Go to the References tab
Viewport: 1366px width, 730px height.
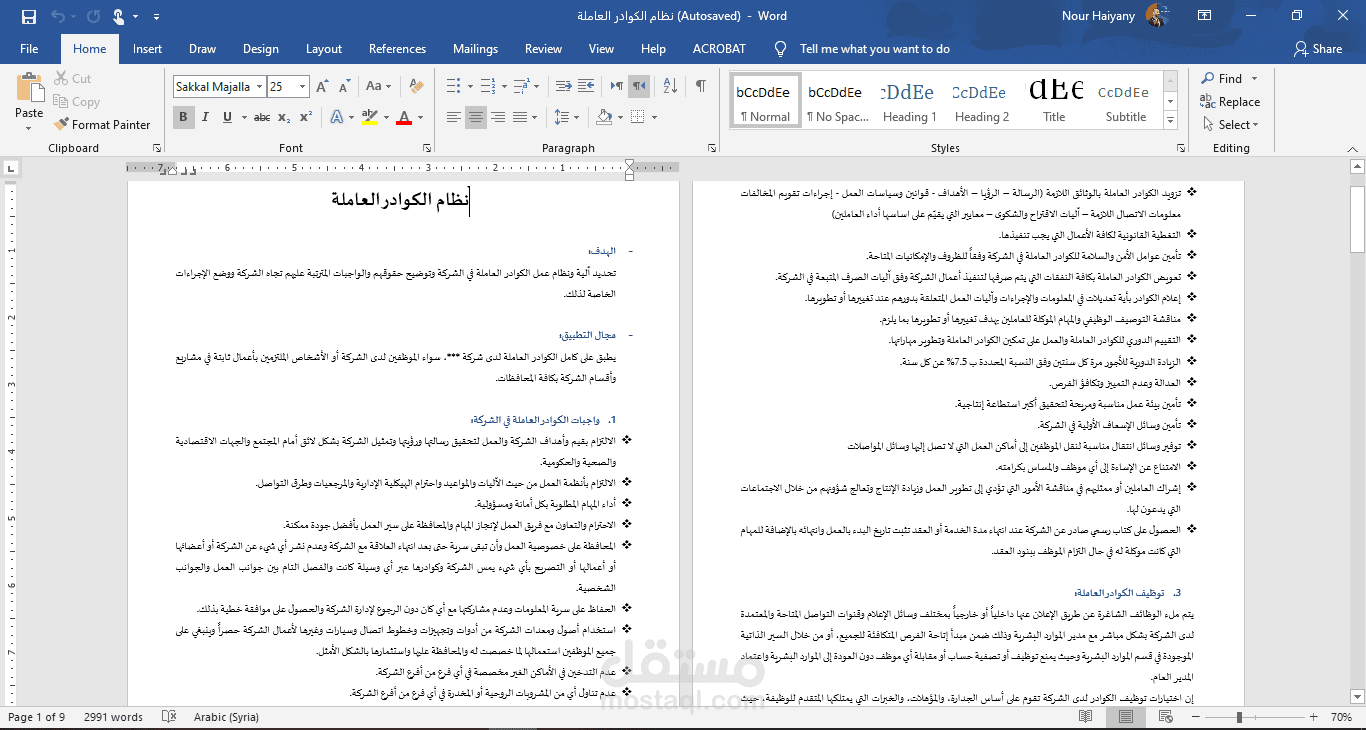tap(397, 48)
